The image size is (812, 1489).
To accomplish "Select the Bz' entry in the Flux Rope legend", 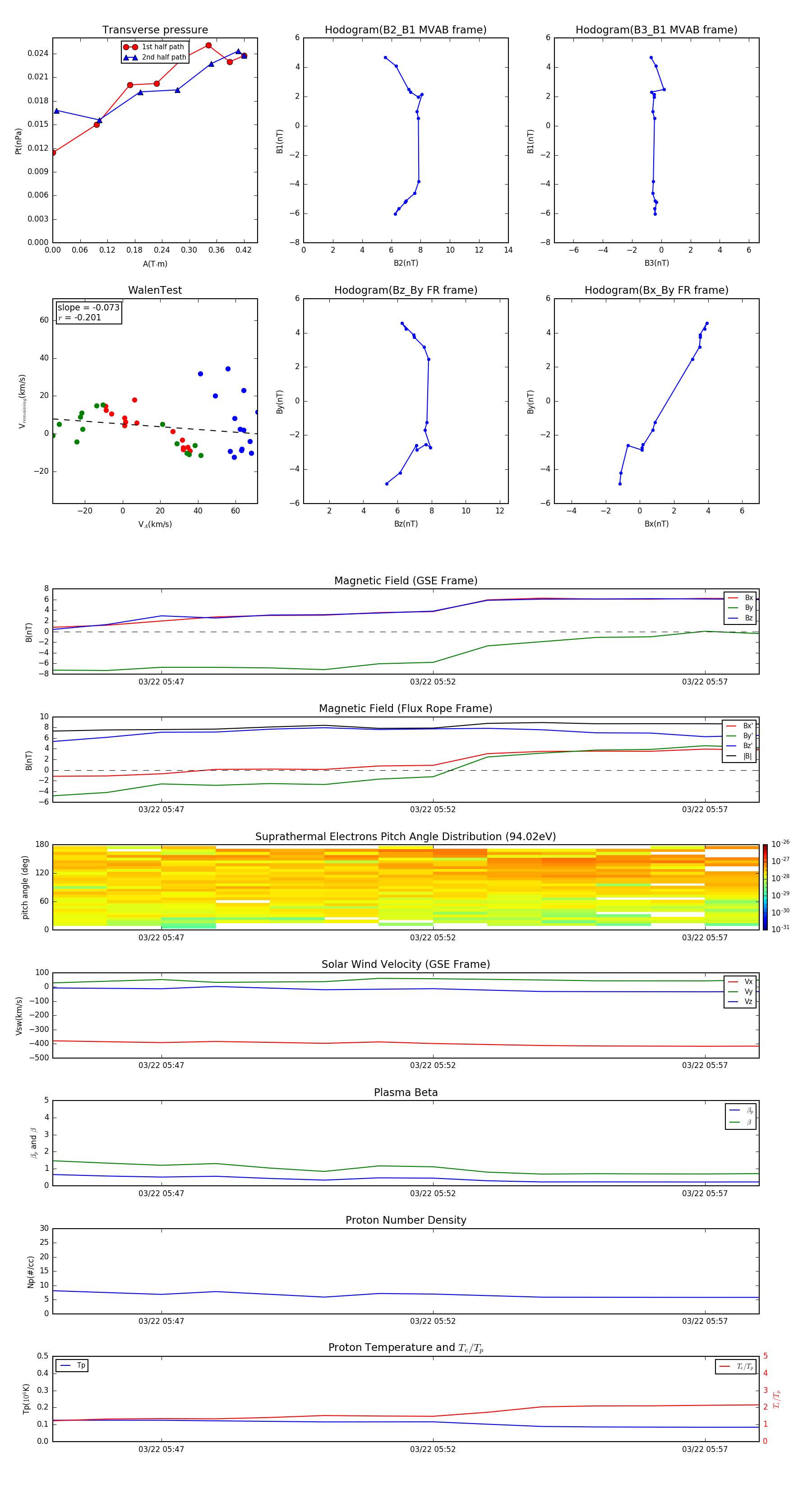I will click(x=740, y=746).
